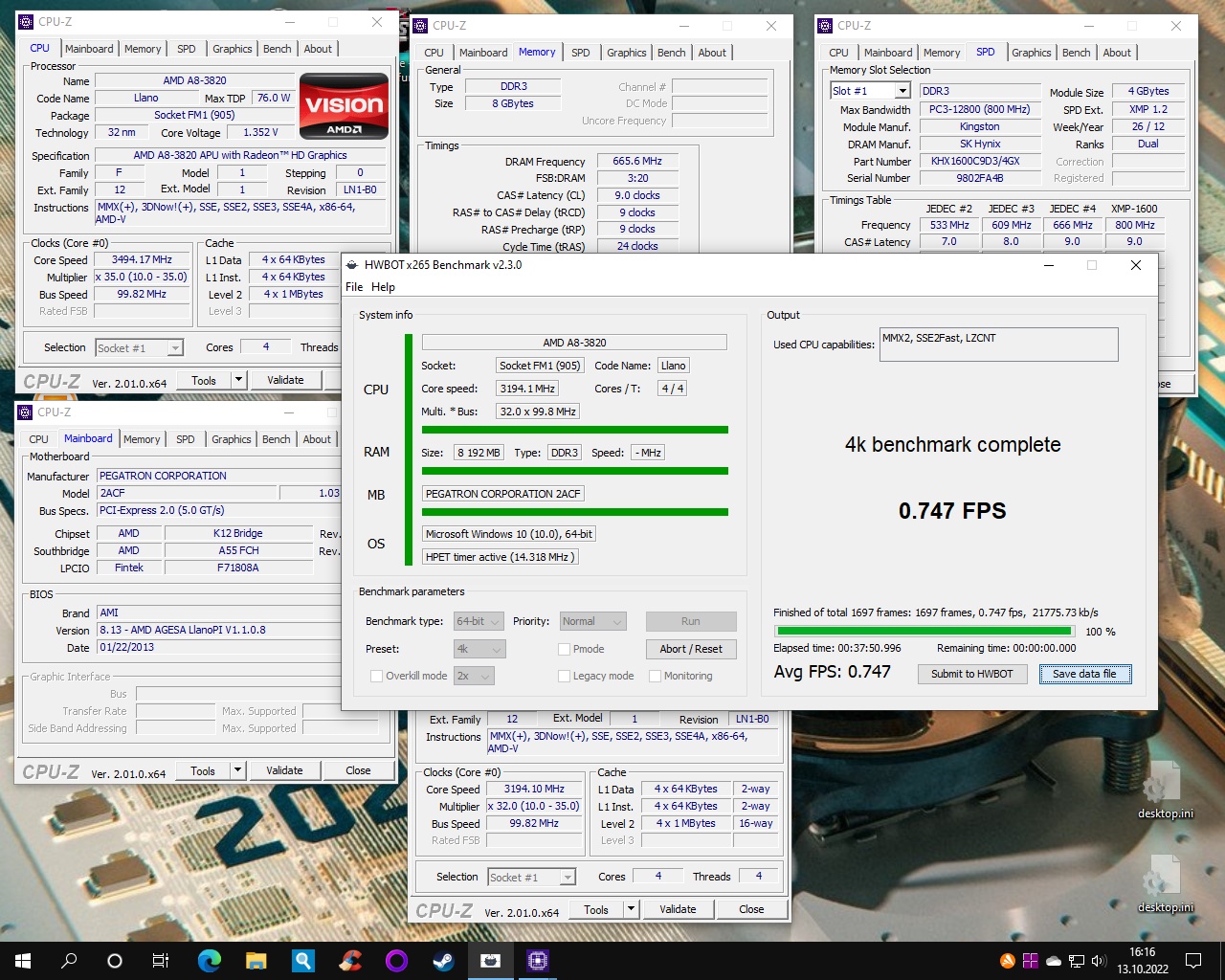Click the Used CPU capabilities text field
The image size is (1225, 980).
click(999, 345)
